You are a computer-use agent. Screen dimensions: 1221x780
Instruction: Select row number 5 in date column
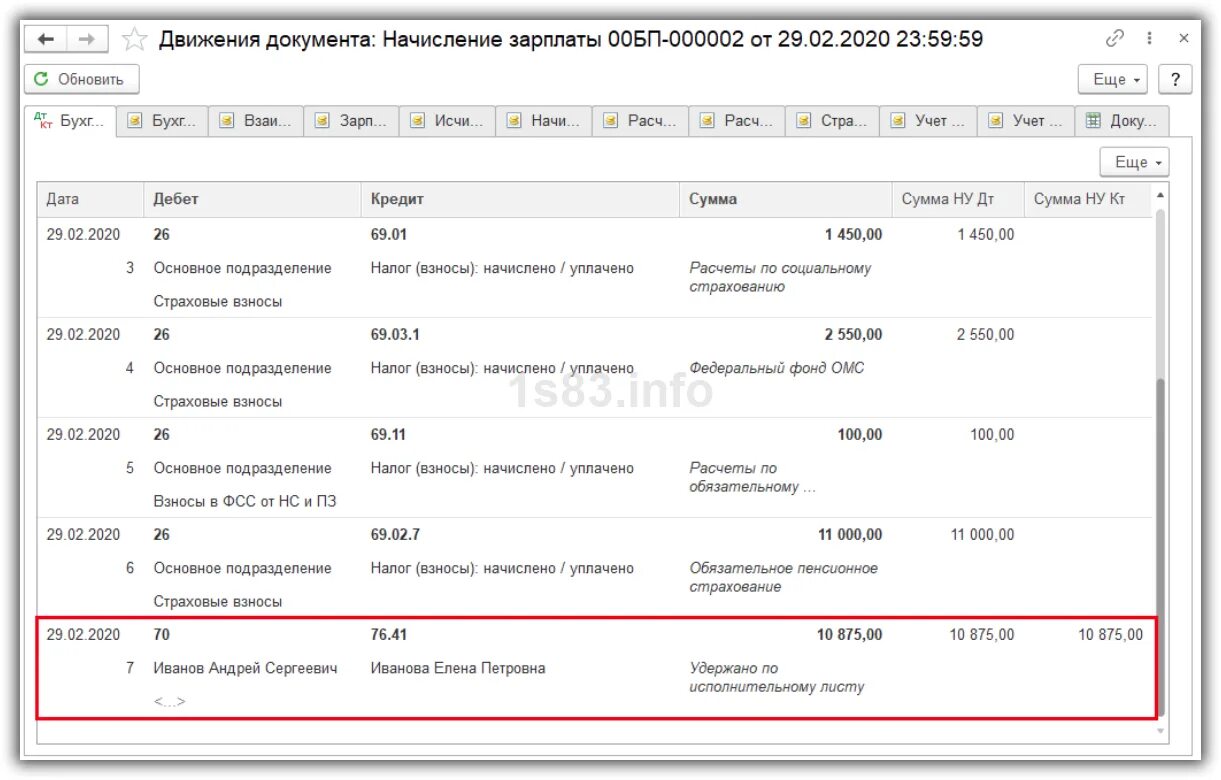tap(129, 468)
